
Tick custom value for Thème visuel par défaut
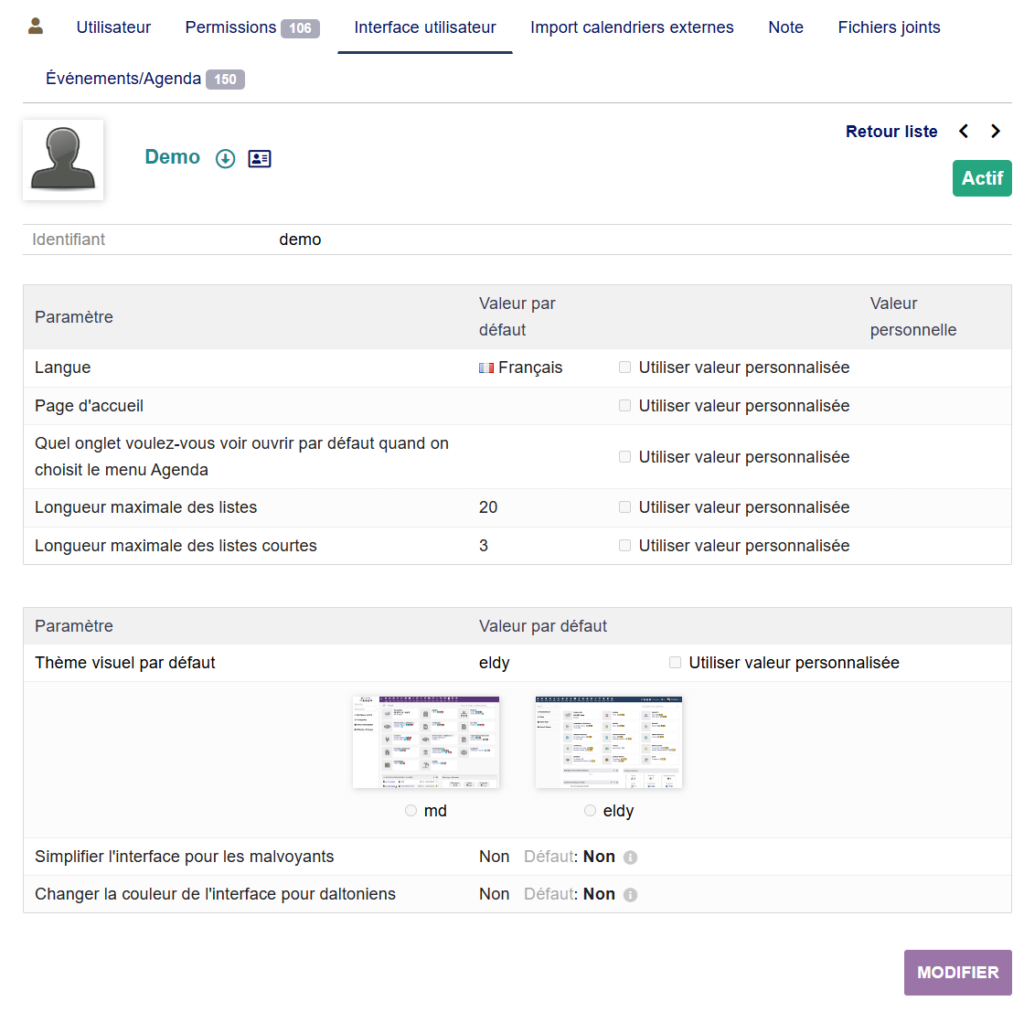675,662
